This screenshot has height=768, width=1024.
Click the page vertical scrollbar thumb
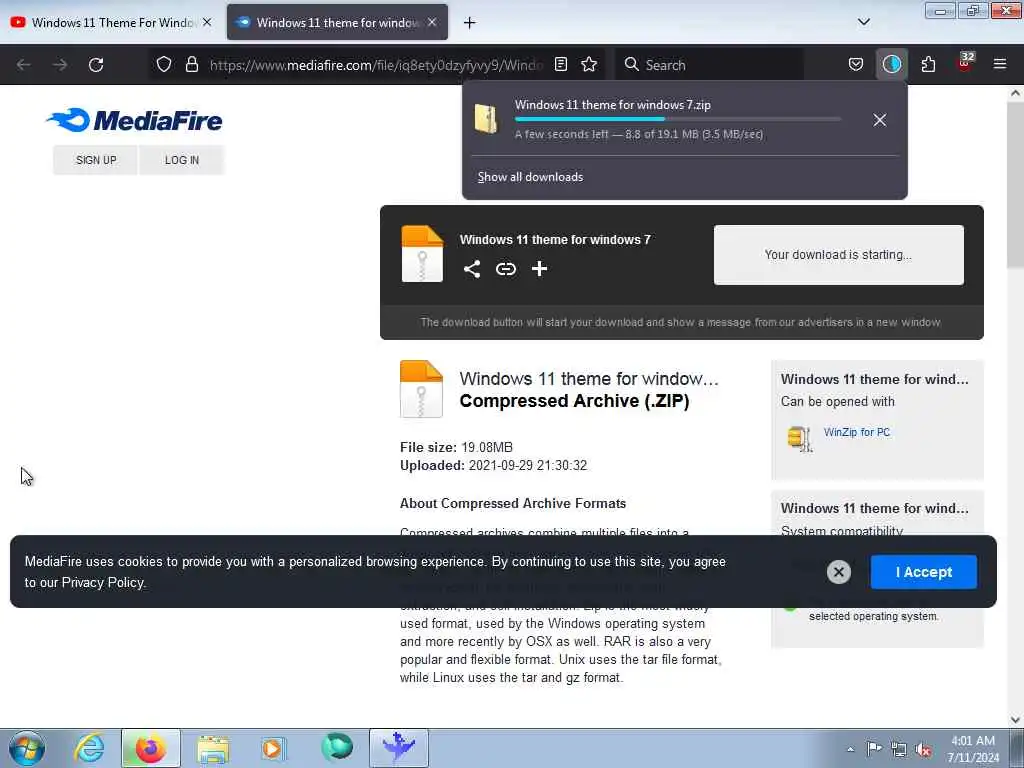coord(1015,185)
